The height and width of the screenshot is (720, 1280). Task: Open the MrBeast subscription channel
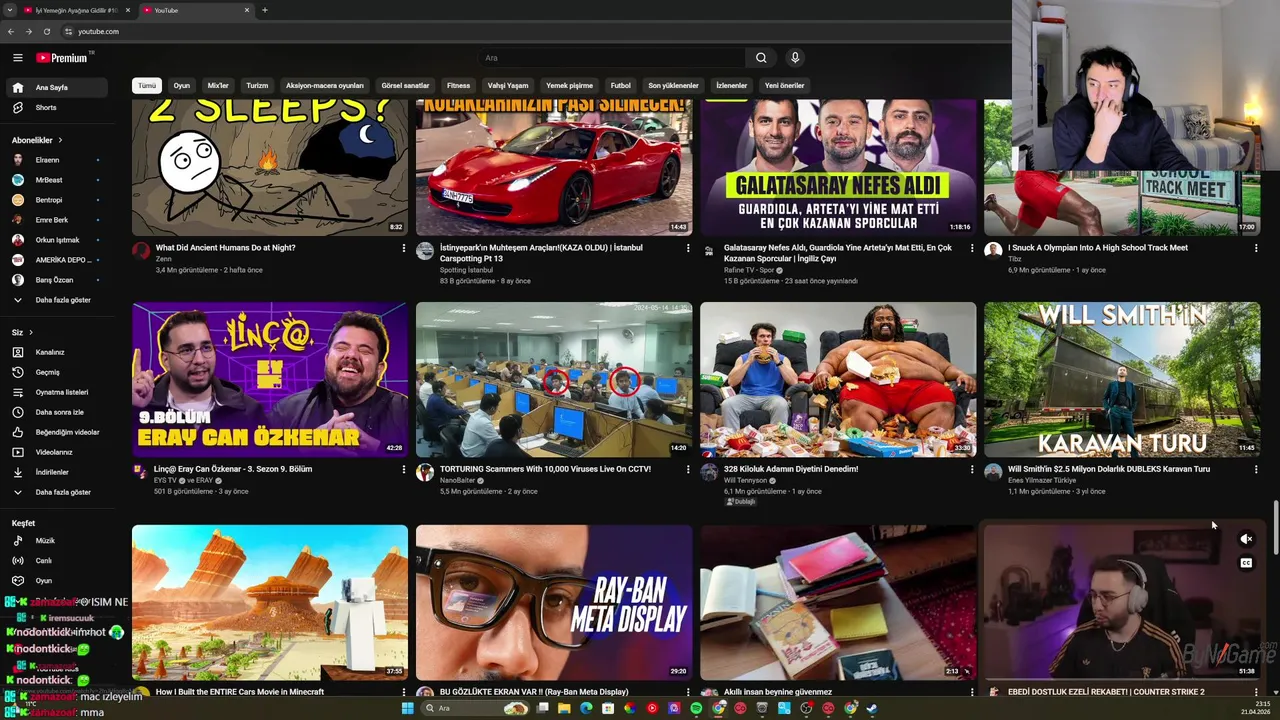click(x=56, y=180)
